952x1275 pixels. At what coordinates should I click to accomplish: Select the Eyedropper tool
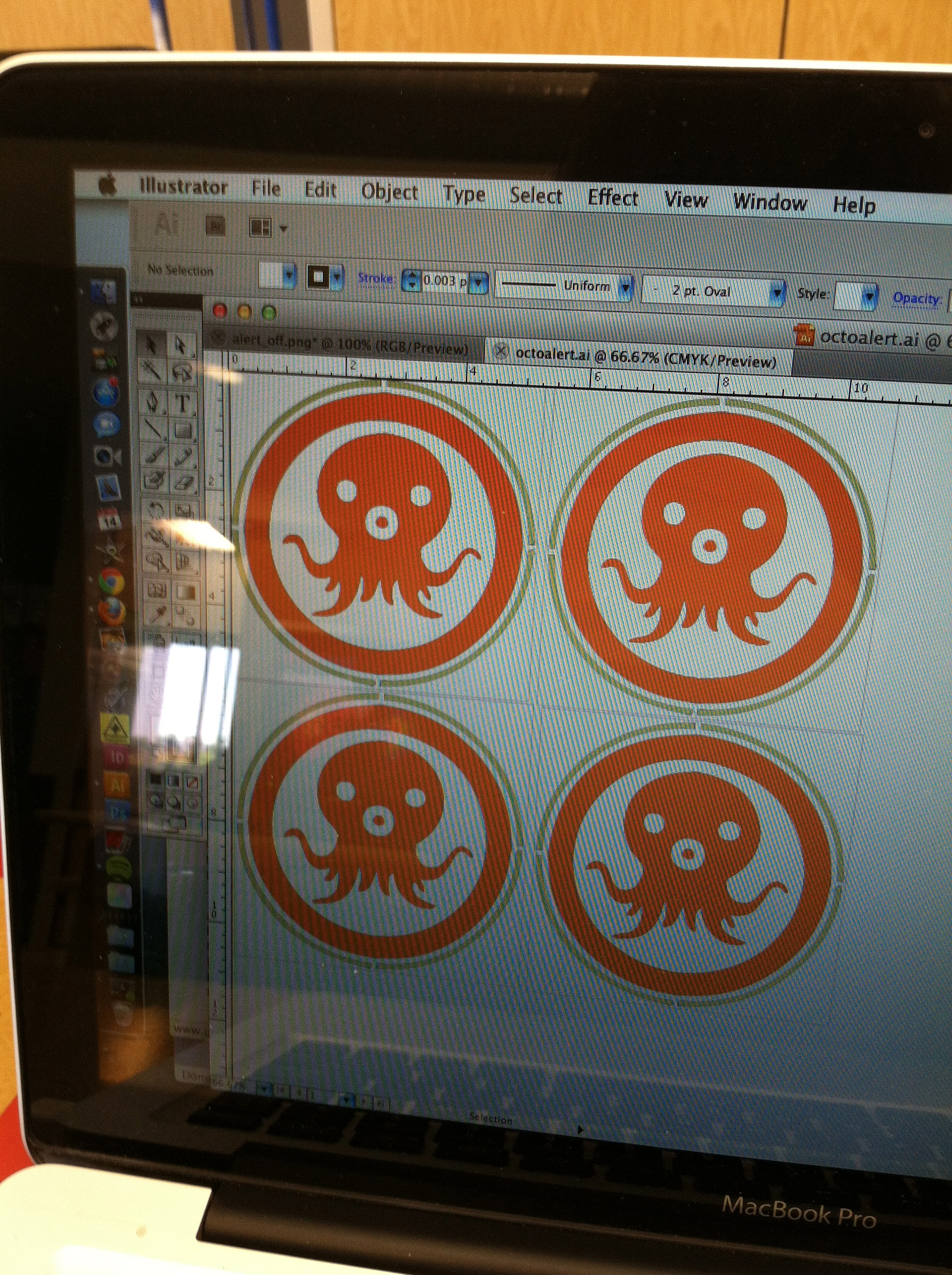[157, 616]
